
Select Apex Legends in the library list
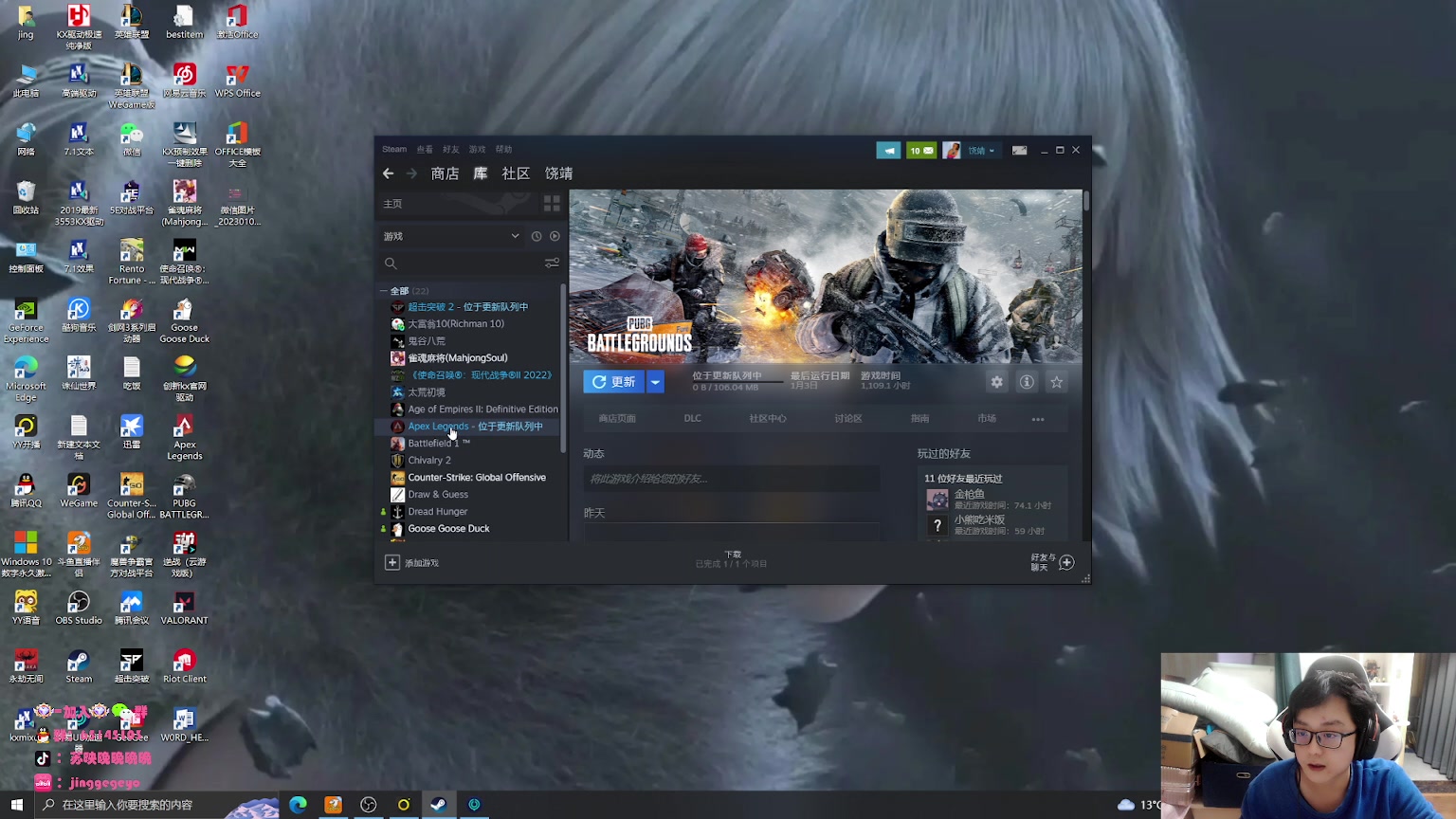[x=475, y=427]
